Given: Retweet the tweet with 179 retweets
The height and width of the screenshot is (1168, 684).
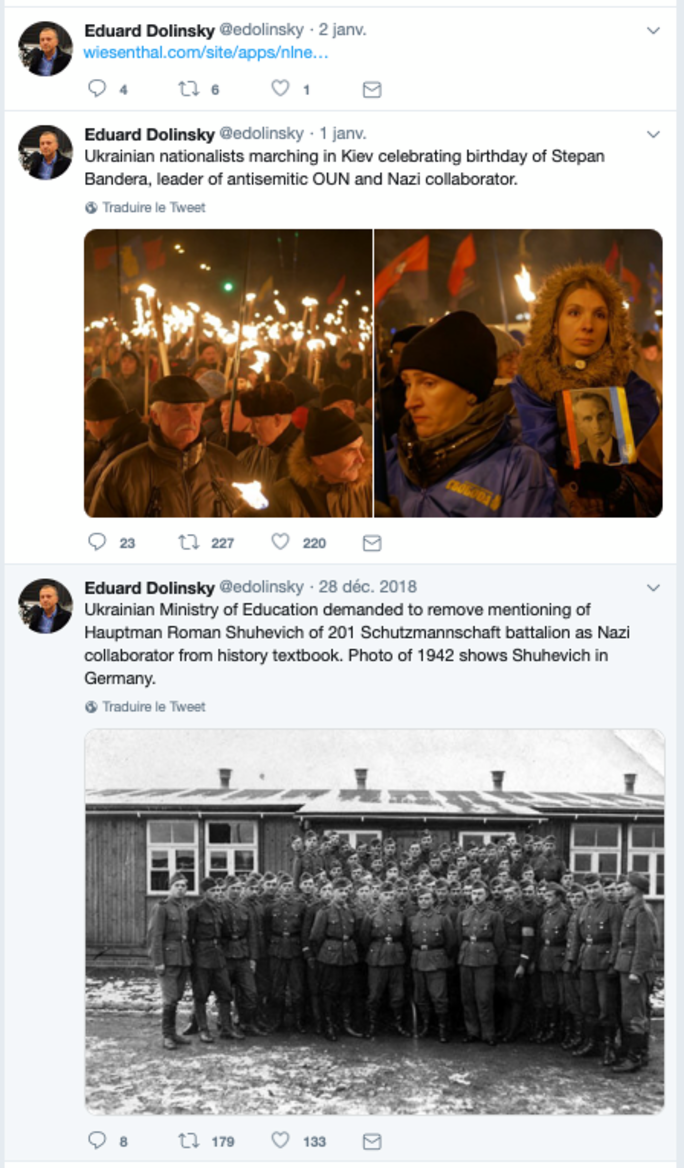Looking at the screenshot, I should tap(188, 1140).
